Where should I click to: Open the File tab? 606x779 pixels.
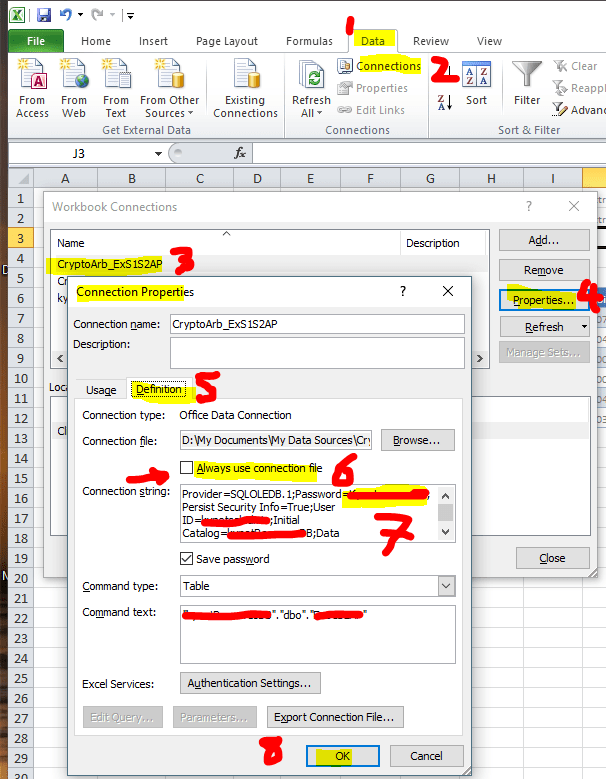[36, 41]
